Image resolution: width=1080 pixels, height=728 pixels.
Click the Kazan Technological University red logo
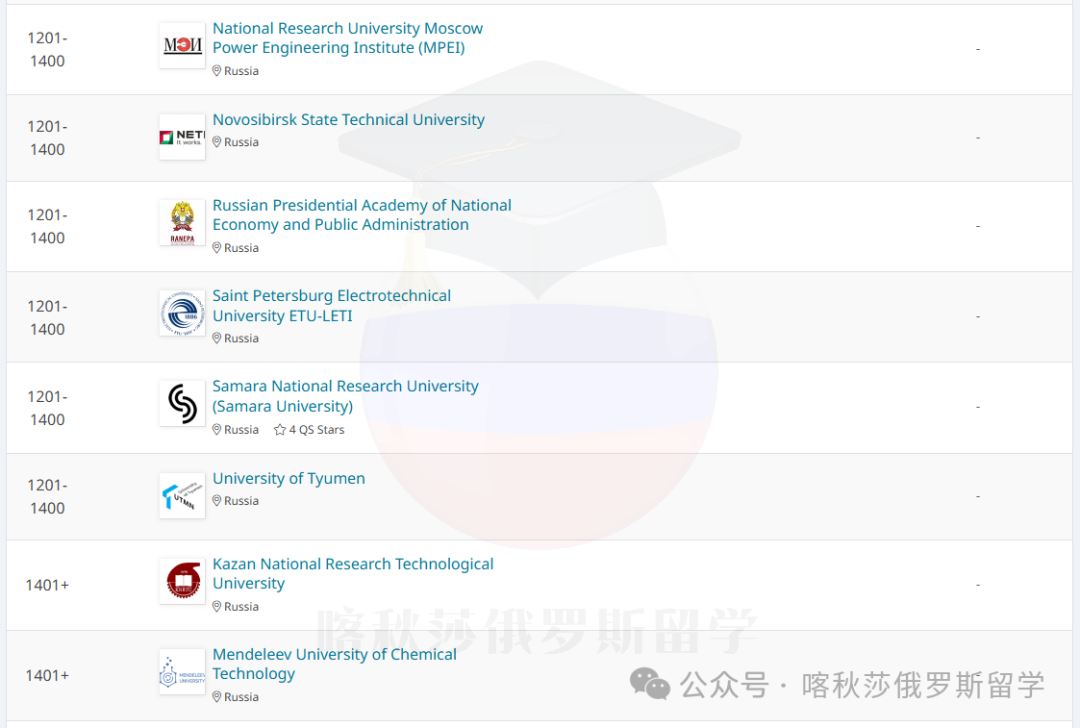(183, 581)
